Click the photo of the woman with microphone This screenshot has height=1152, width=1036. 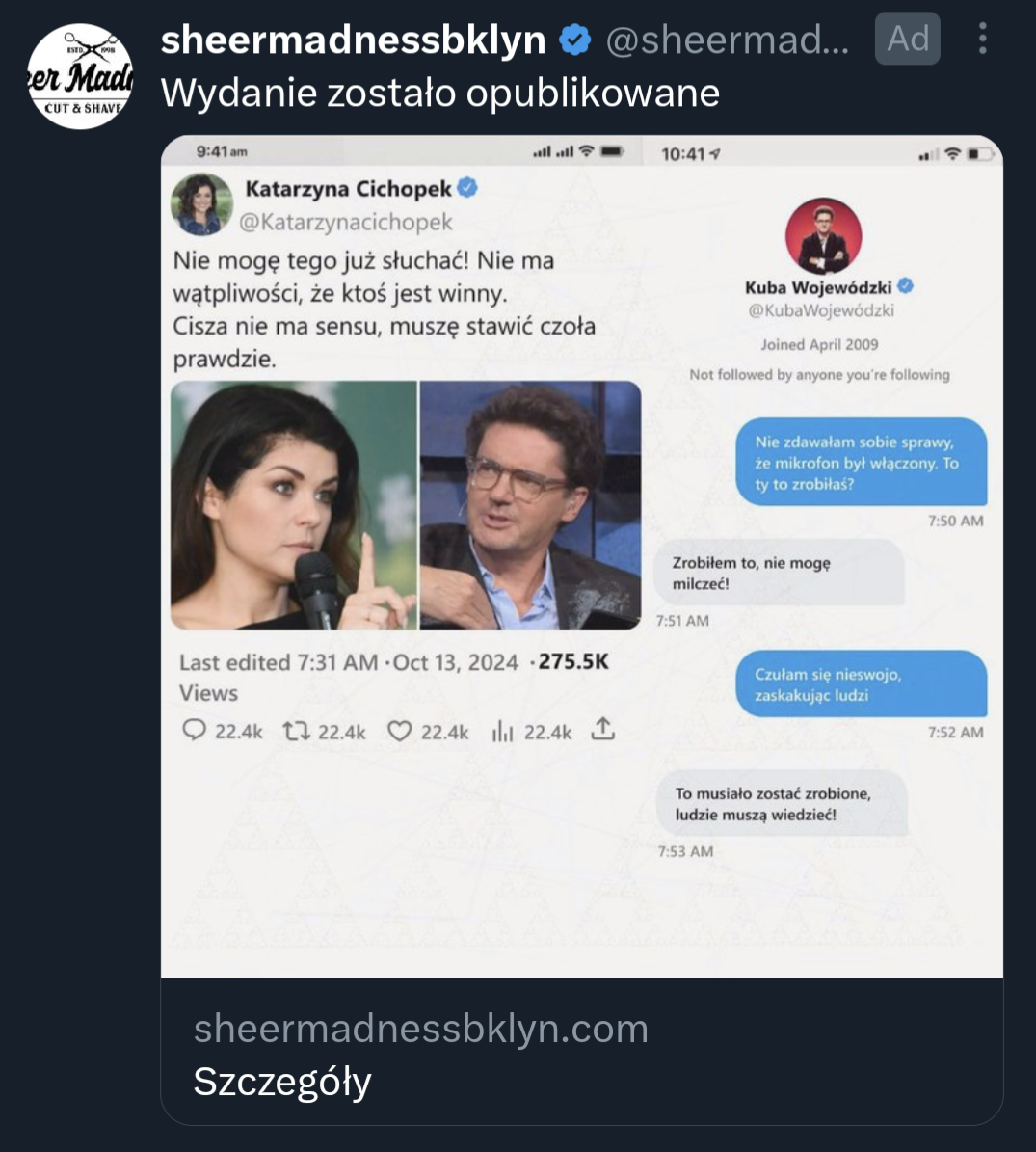pos(294,505)
